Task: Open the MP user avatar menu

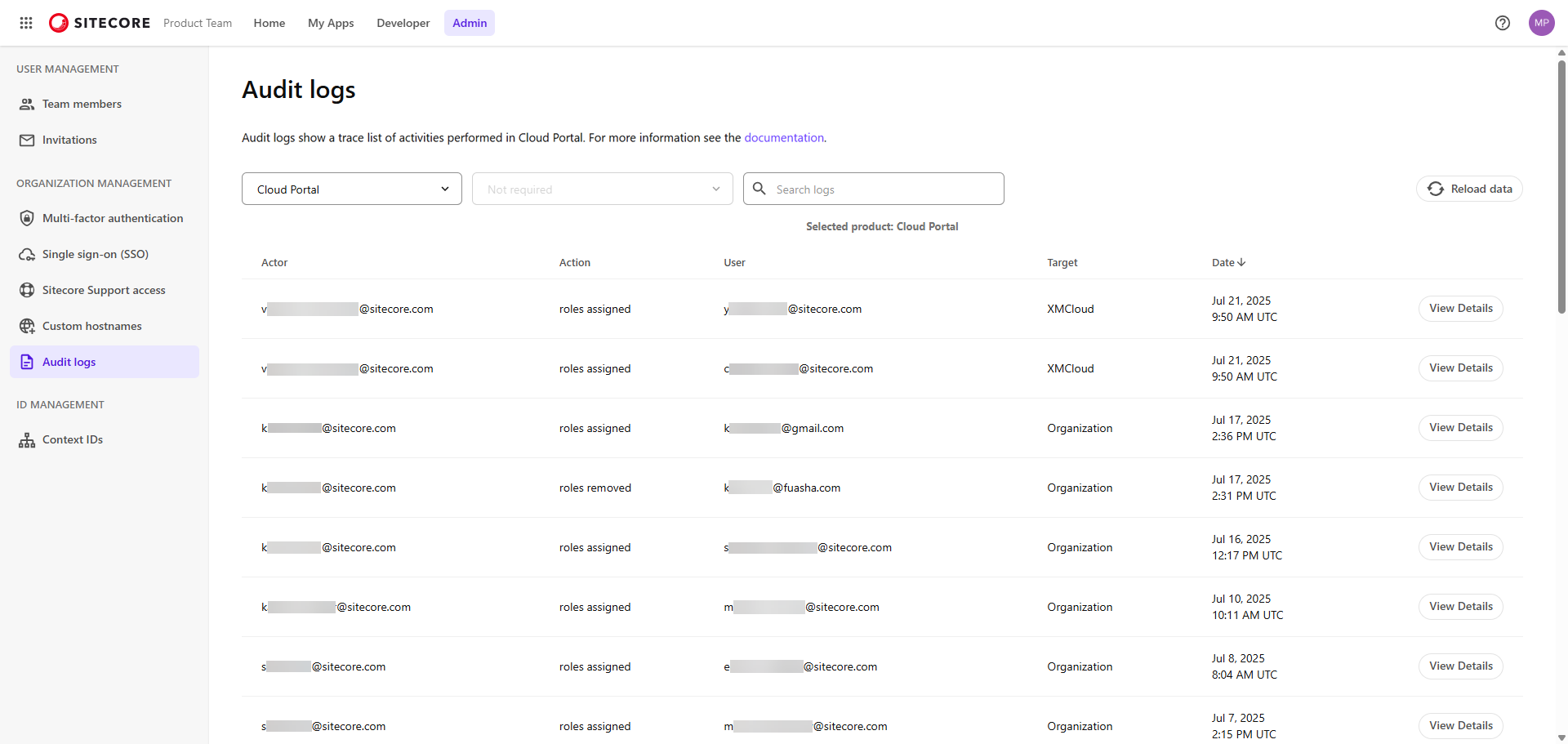Action: click(x=1542, y=23)
